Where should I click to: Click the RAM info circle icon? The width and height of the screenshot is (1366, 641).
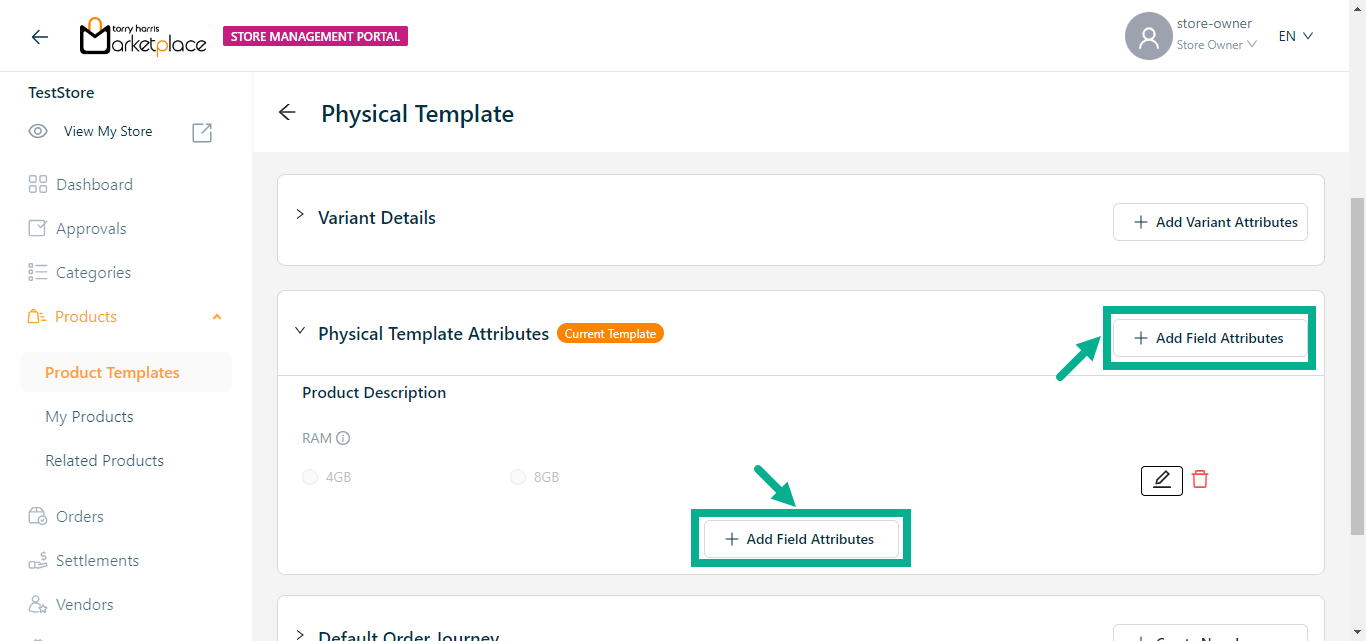coord(343,438)
